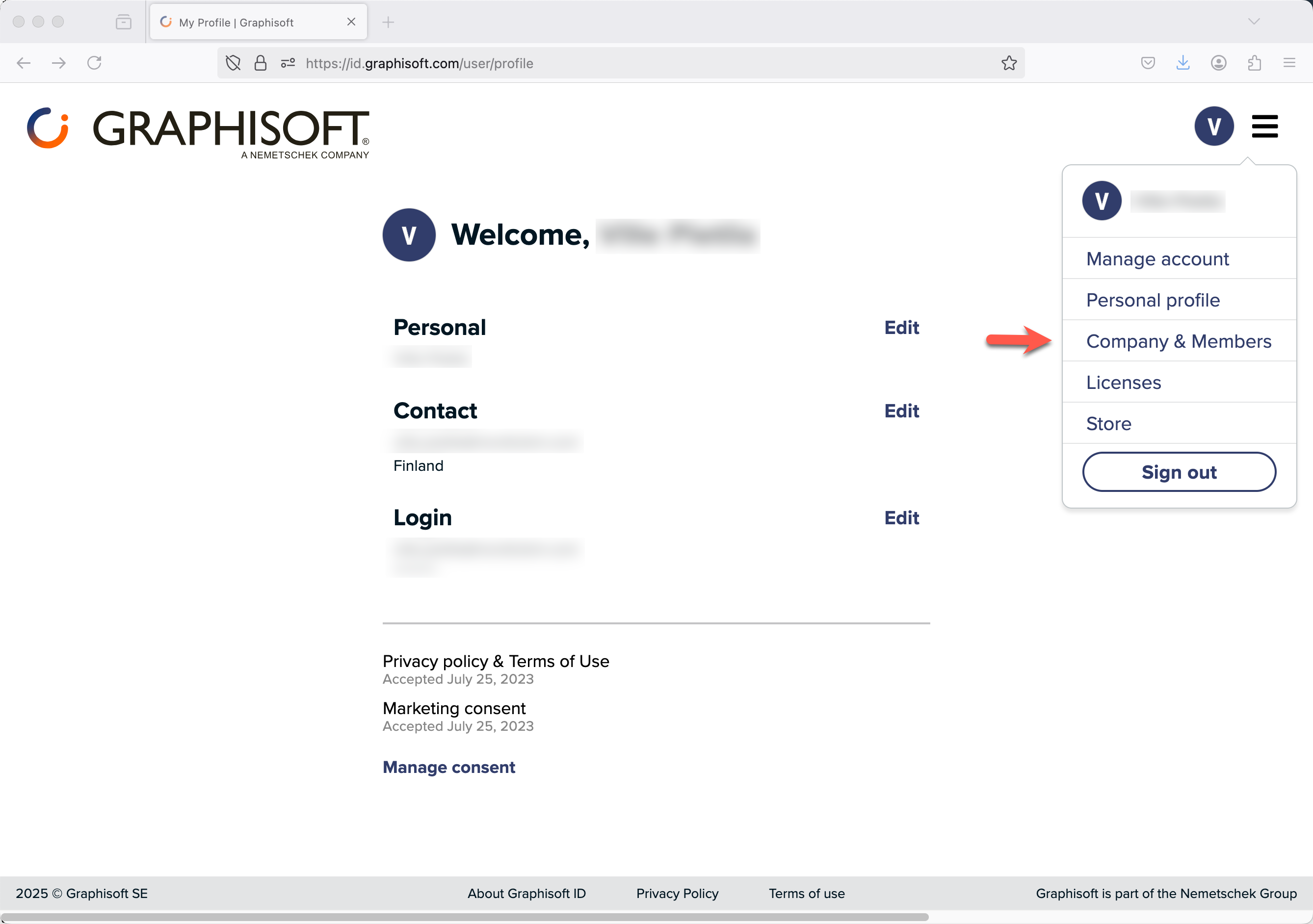Click the 'Marketing consent' text
The width and height of the screenshot is (1313, 924).
coord(454,708)
